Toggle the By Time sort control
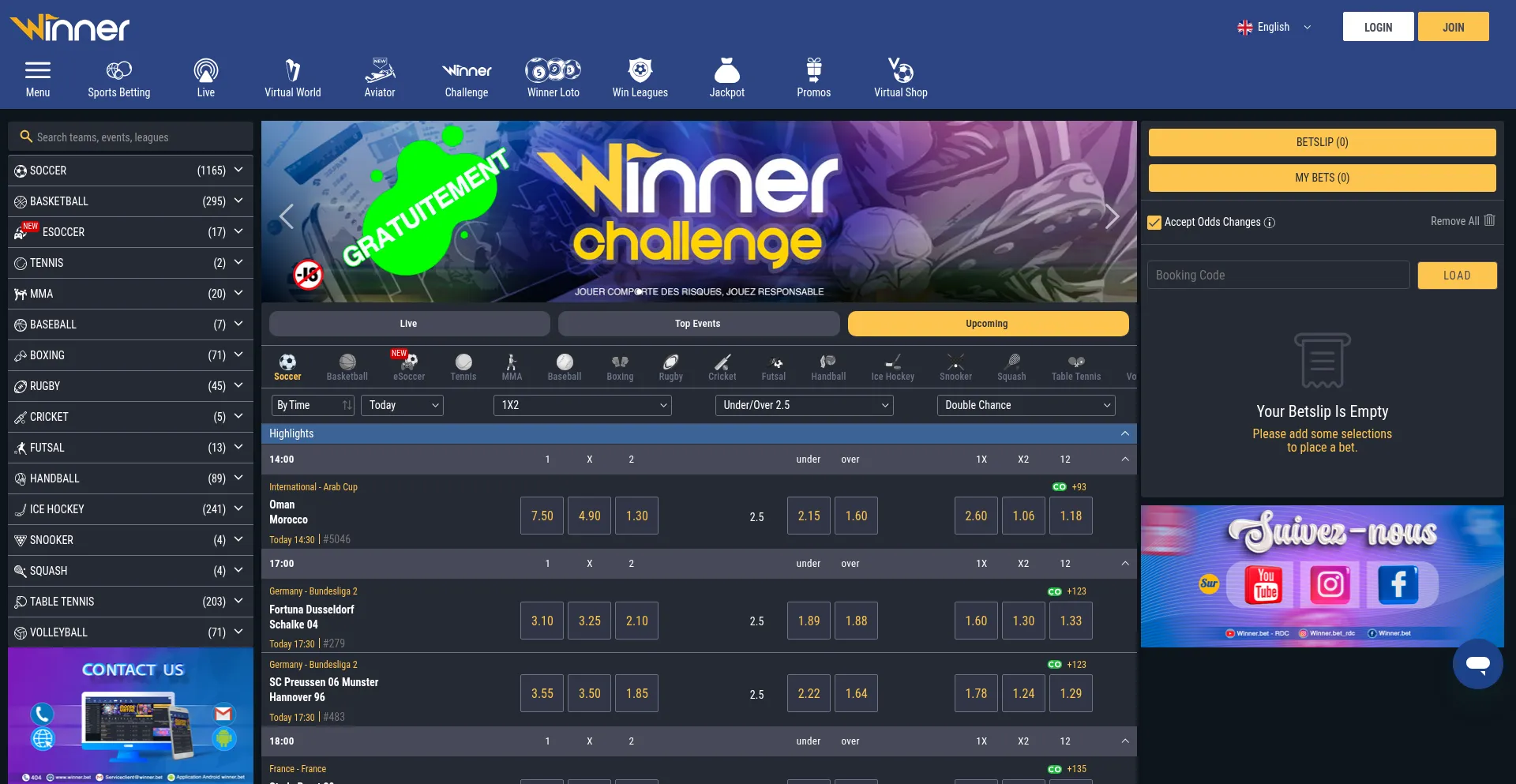 coord(313,405)
